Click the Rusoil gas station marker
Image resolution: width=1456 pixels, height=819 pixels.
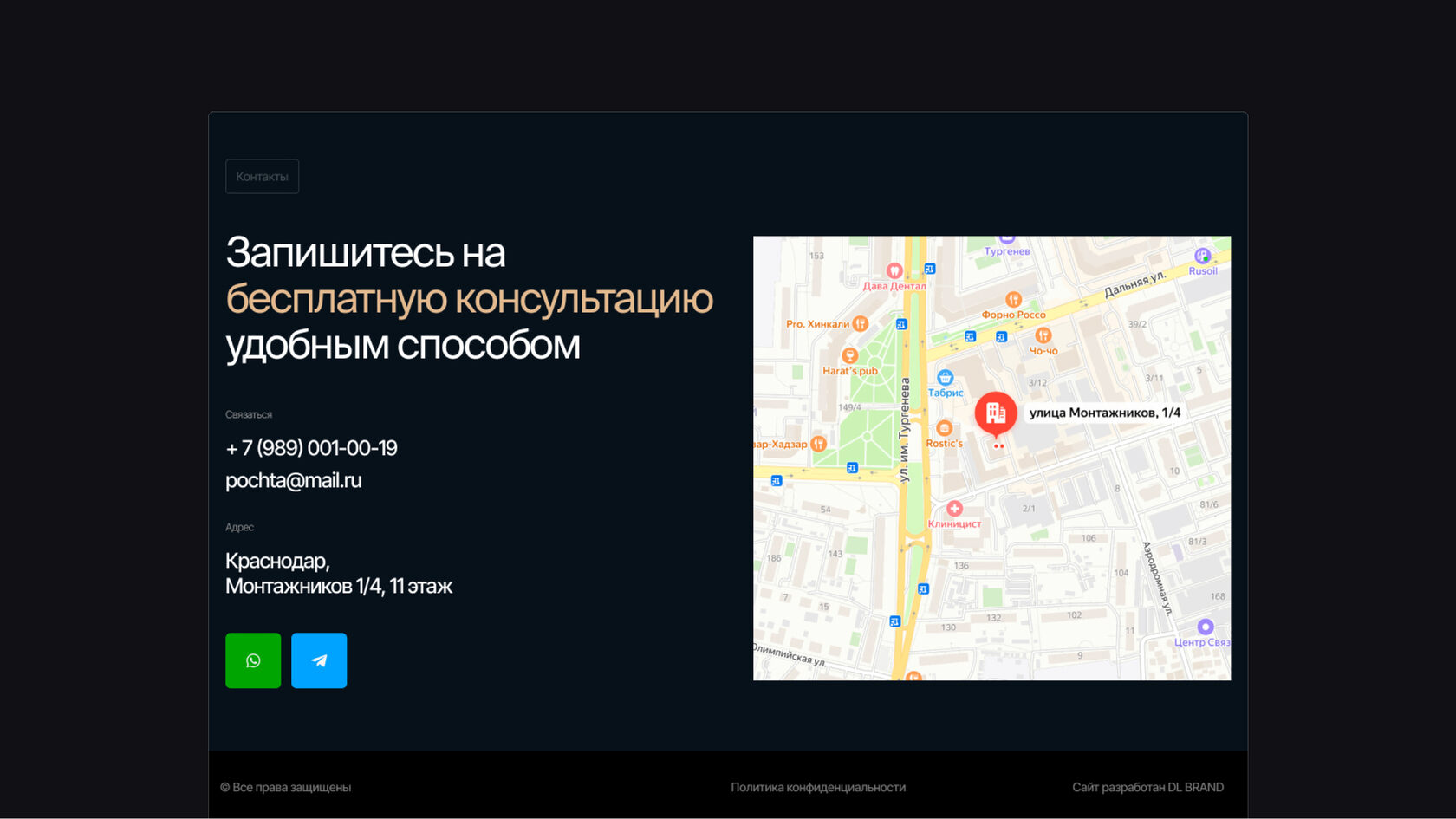(1202, 256)
